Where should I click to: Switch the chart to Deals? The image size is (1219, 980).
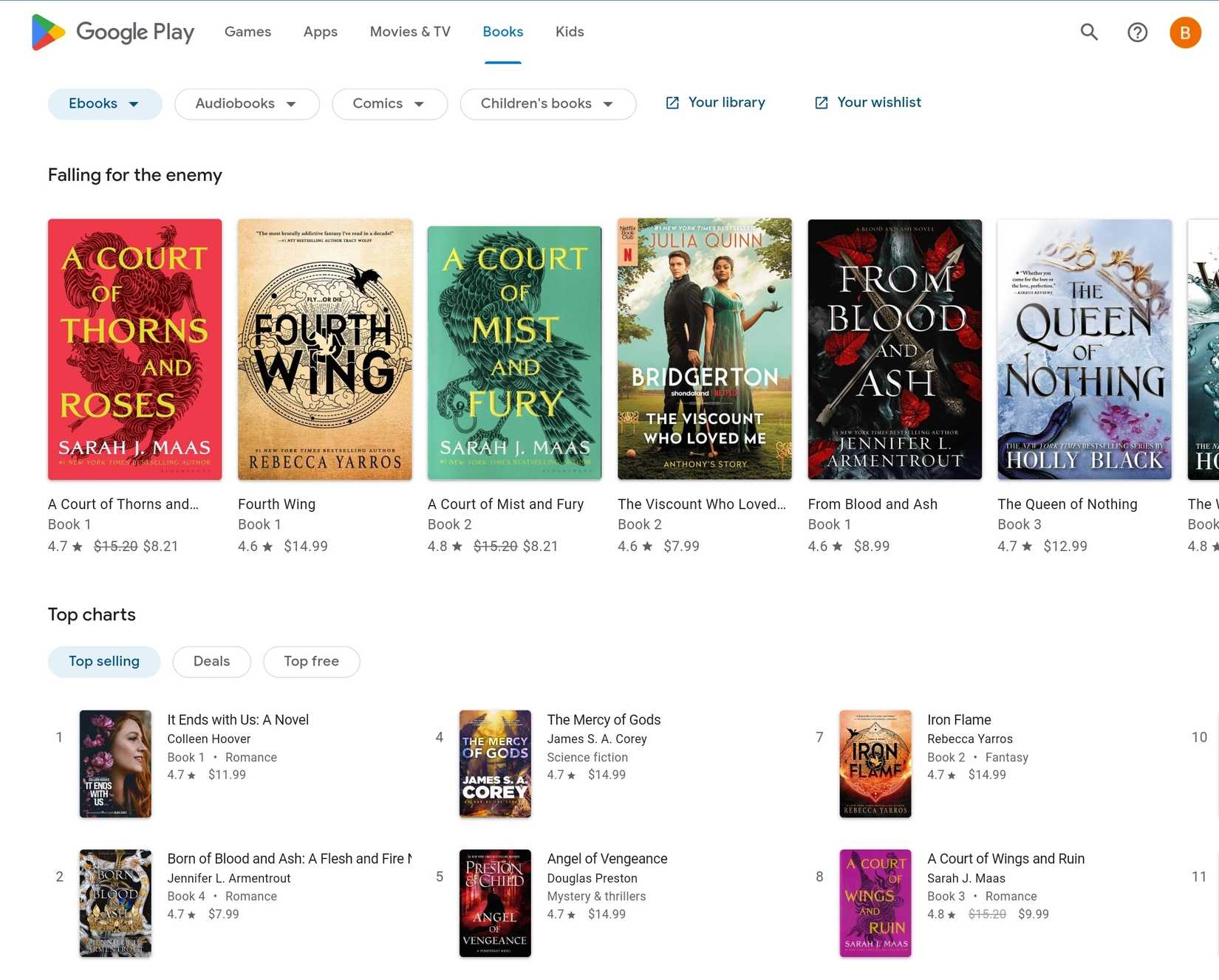click(x=211, y=661)
